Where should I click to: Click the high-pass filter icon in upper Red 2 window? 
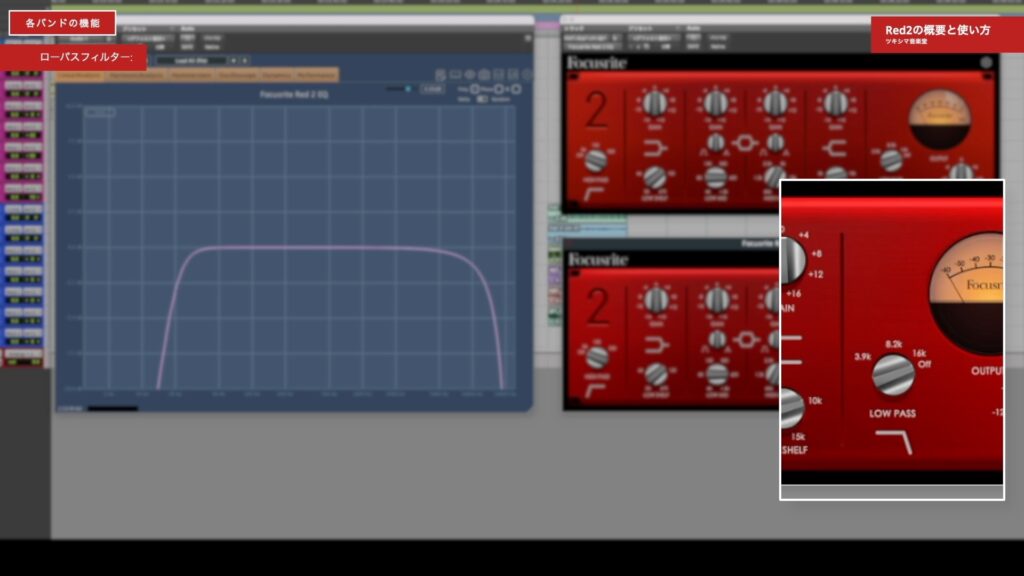click(x=594, y=194)
